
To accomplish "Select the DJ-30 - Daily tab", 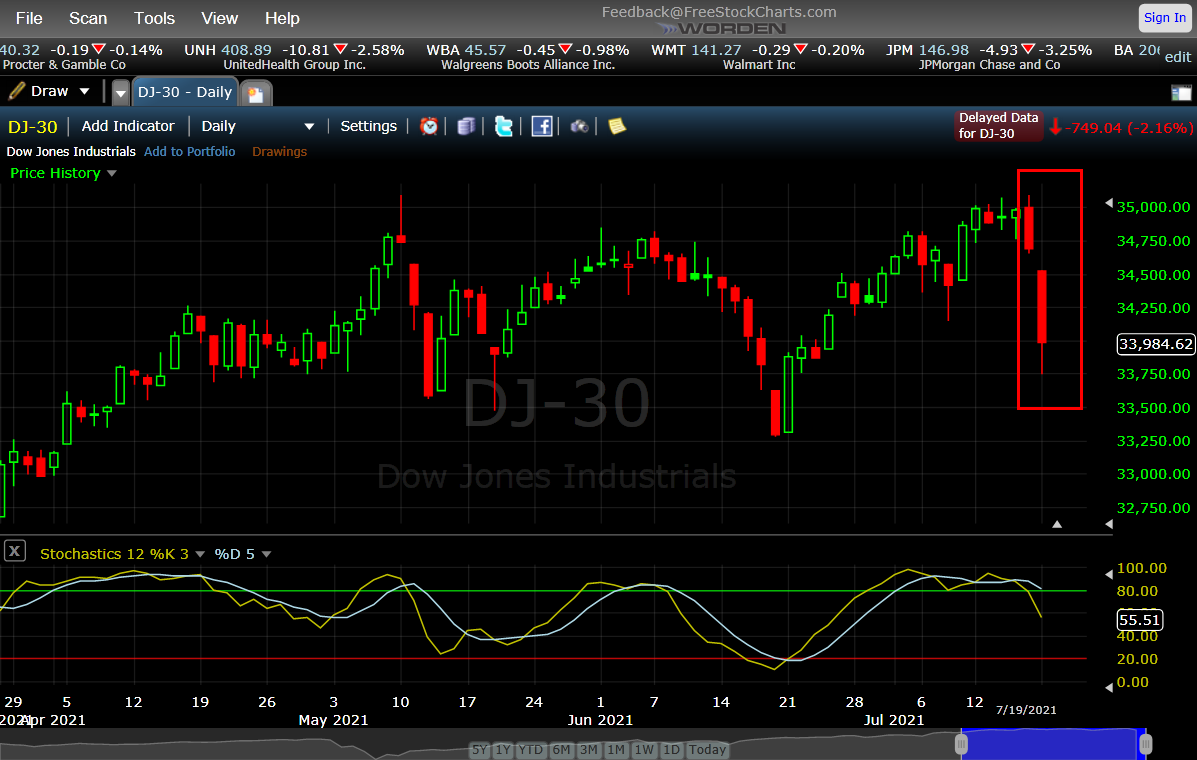I will click(186, 92).
